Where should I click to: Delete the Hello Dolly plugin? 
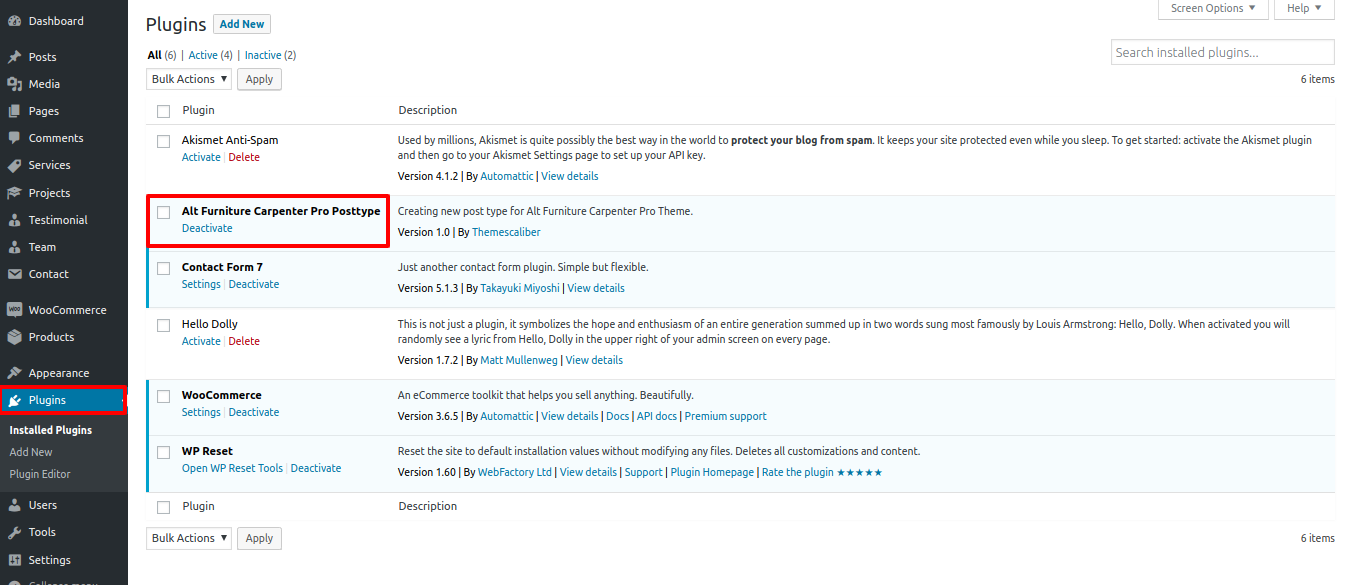(x=244, y=341)
